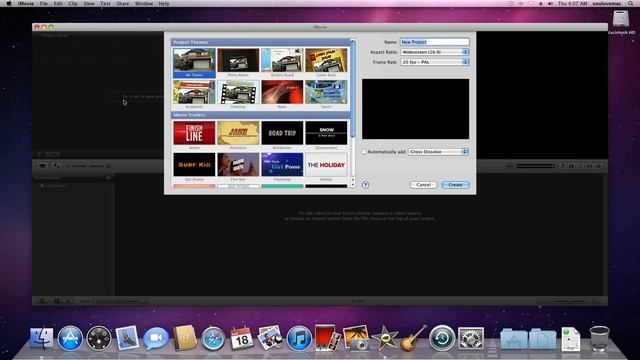Open System Preferences from the Dock
The width and height of the screenshot is (640, 360).
point(471,338)
